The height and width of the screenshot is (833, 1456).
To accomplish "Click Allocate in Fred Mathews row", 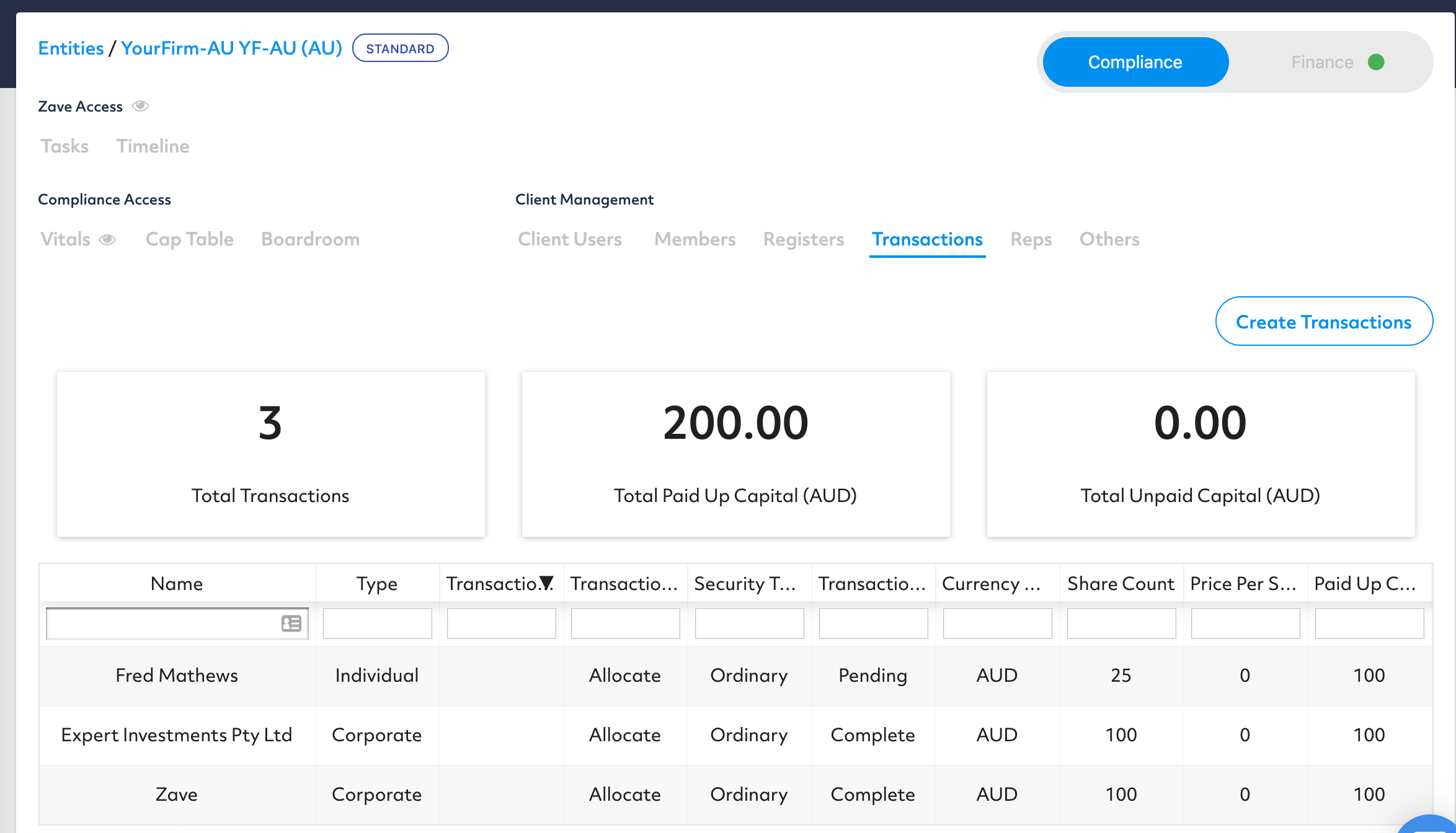I will (x=626, y=675).
